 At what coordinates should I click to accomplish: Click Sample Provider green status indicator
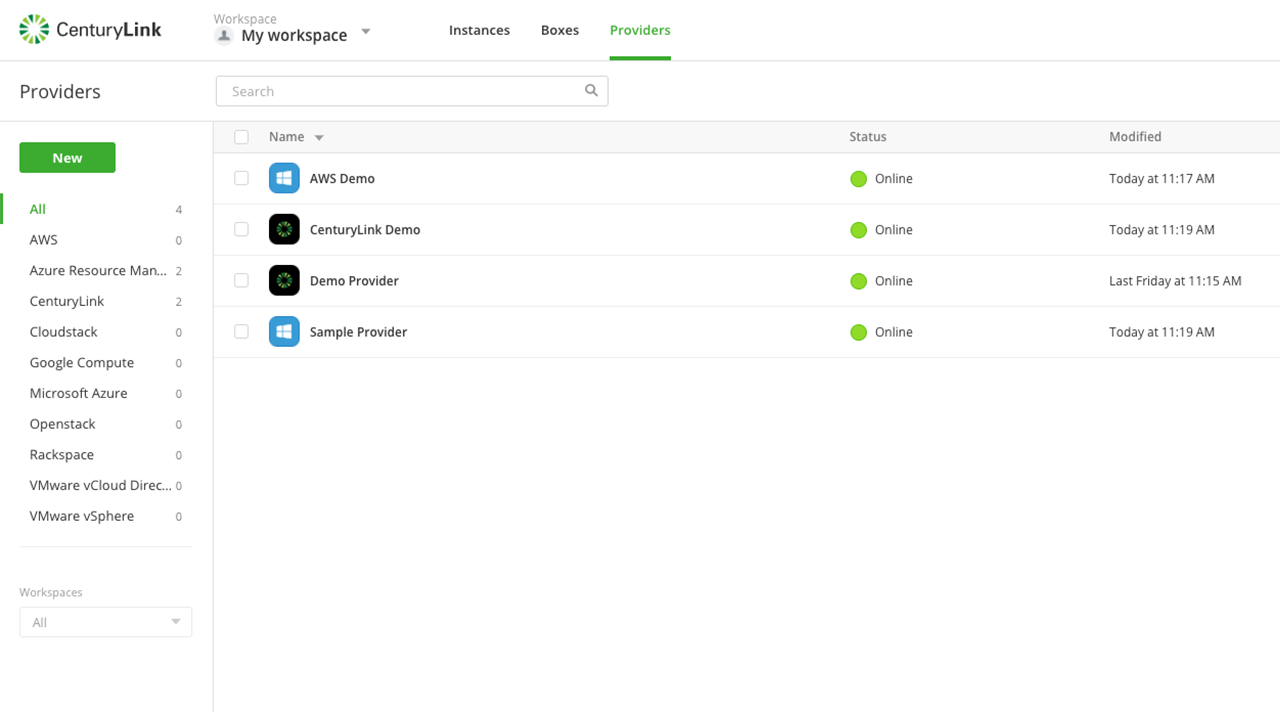pos(858,332)
